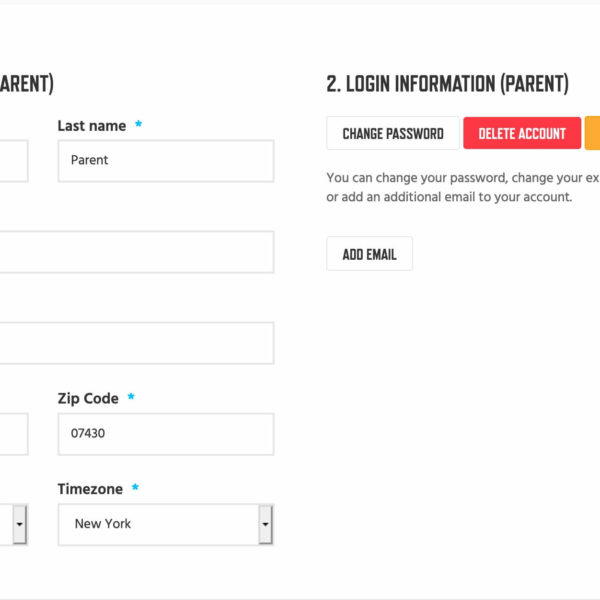The image size is (600, 600).
Task: Focus the wide empty field above Zip Code
Action: coord(137,343)
